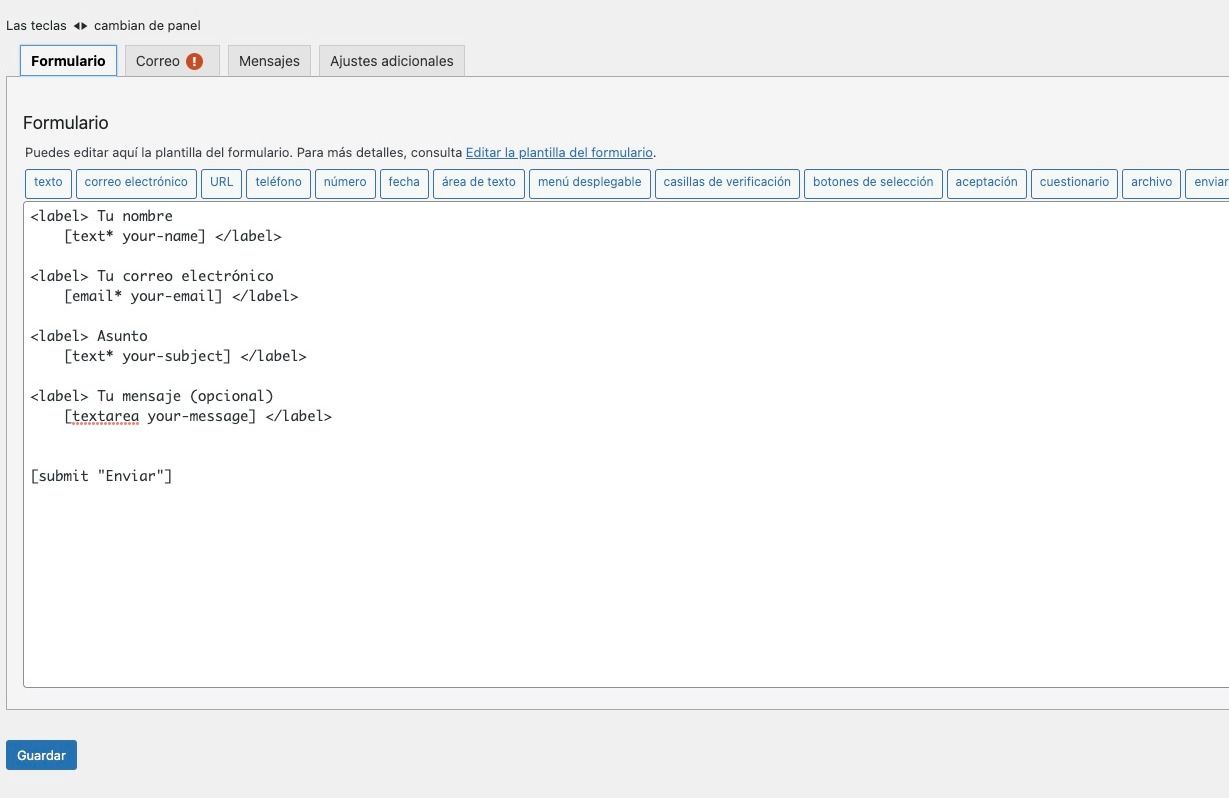Insert an aceptación tag
The height and width of the screenshot is (798, 1229).
pyautogui.click(x=986, y=183)
